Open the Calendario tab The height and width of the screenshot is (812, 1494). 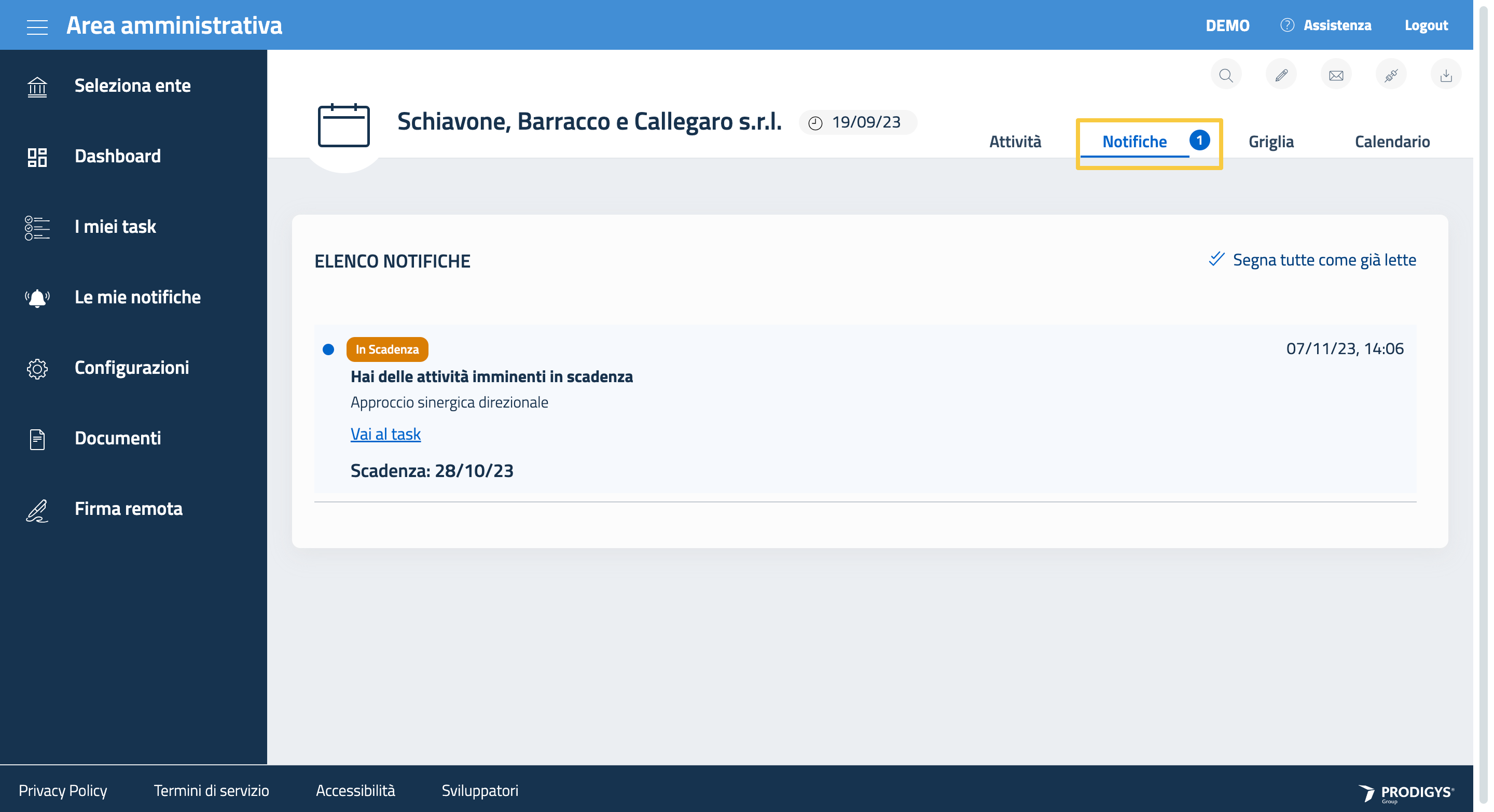point(1392,142)
